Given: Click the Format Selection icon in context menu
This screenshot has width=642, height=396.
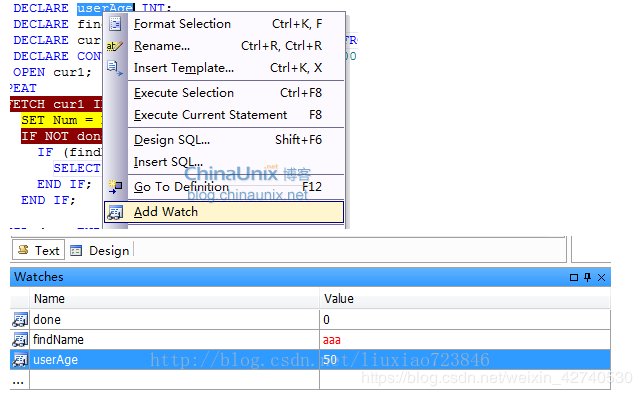Looking at the screenshot, I should click(115, 24).
